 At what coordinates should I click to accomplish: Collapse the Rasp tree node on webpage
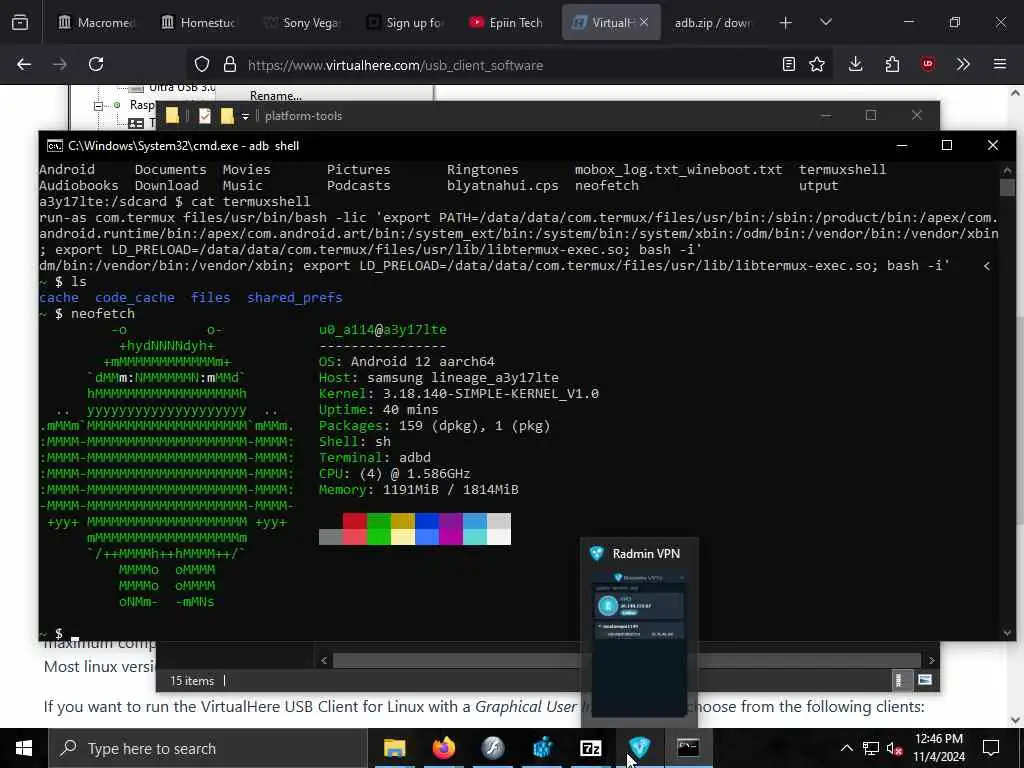click(98, 105)
